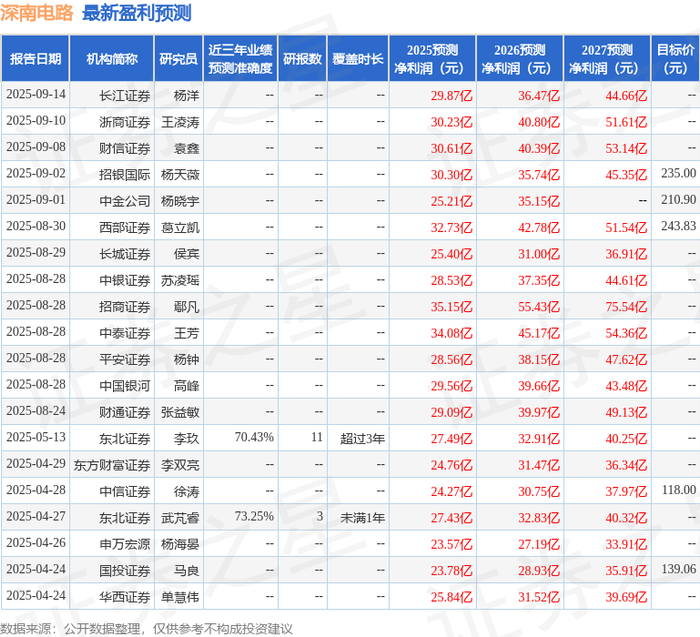Click target price 210.90
The image size is (700, 637).
tap(678, 200)
